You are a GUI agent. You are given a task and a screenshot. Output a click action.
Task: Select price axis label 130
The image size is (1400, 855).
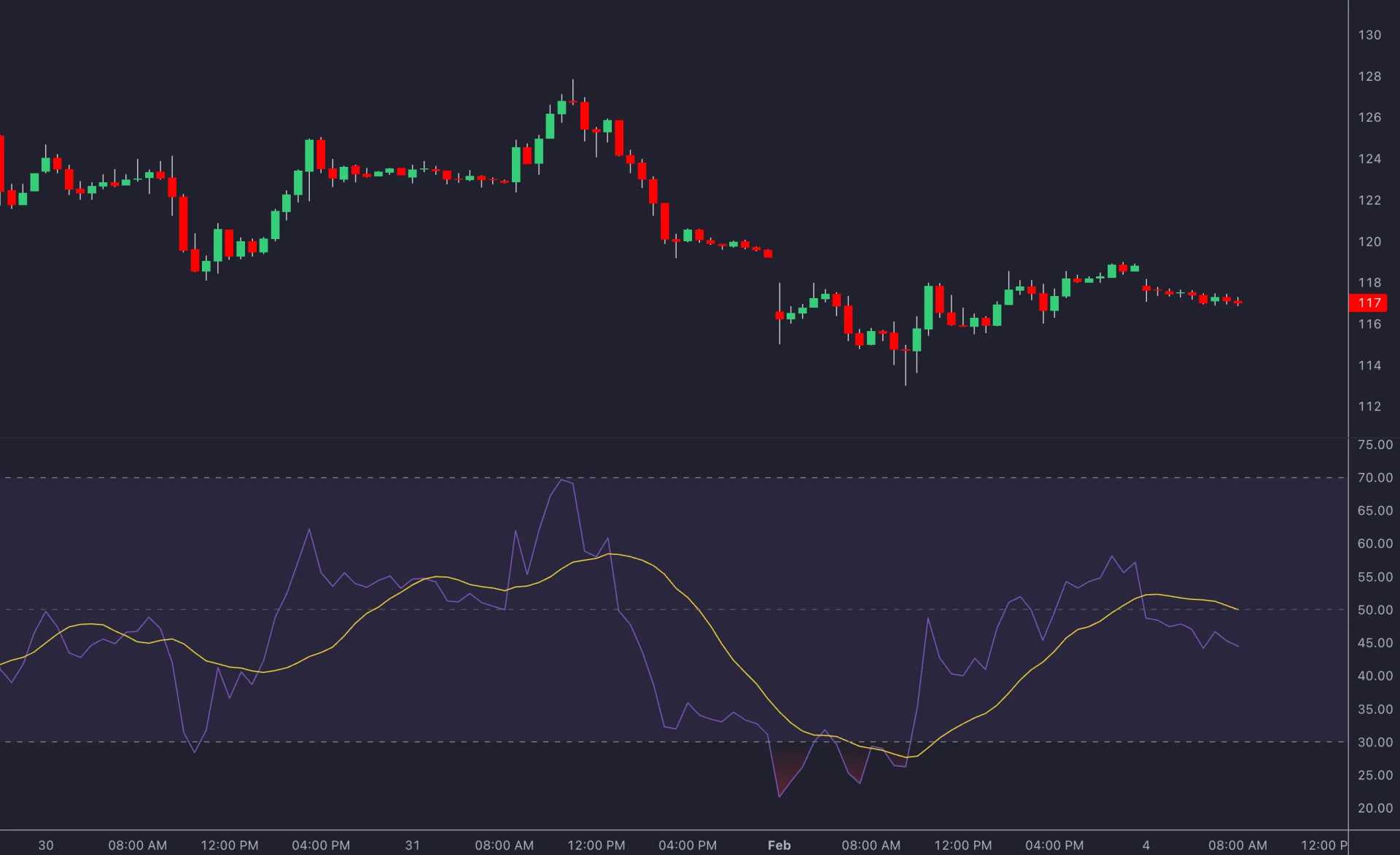point(1369,35)
